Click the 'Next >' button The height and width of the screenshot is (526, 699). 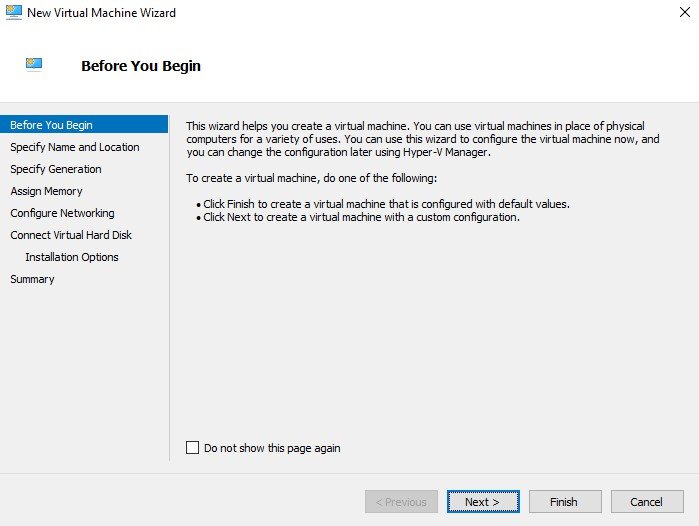tap(483, 502)
